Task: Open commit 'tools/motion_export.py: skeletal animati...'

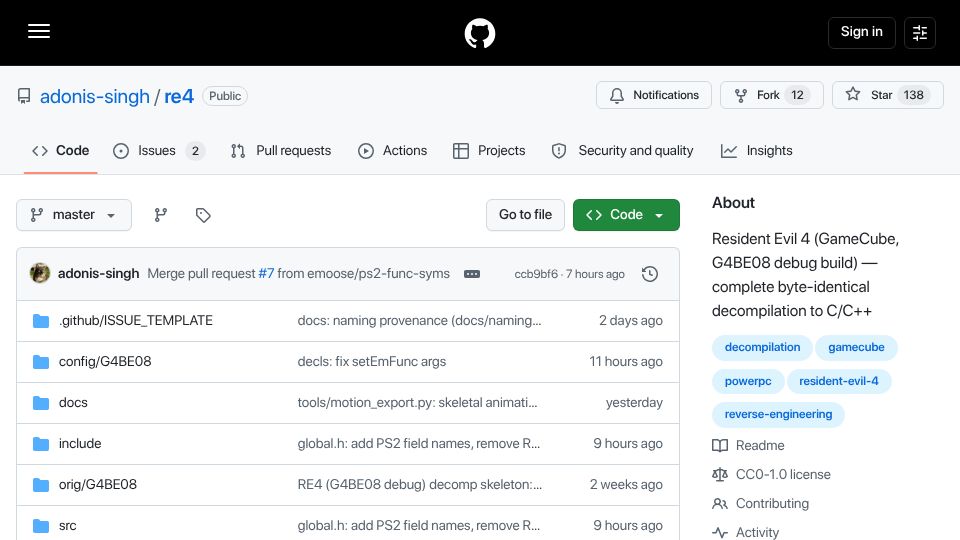Action: click(418, 402)
